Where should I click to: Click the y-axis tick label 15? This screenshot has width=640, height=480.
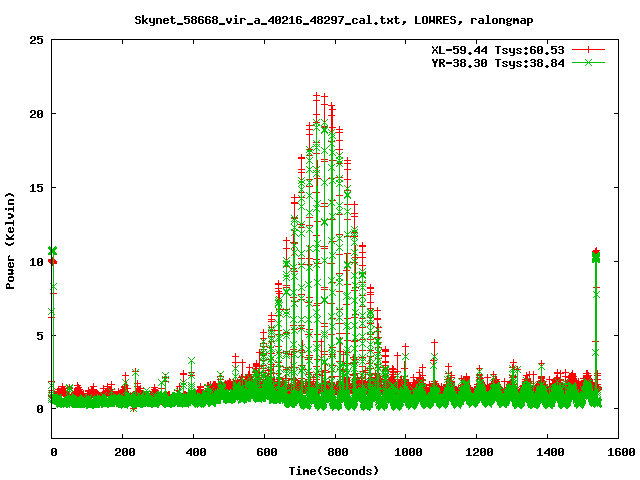coord(37,188)
